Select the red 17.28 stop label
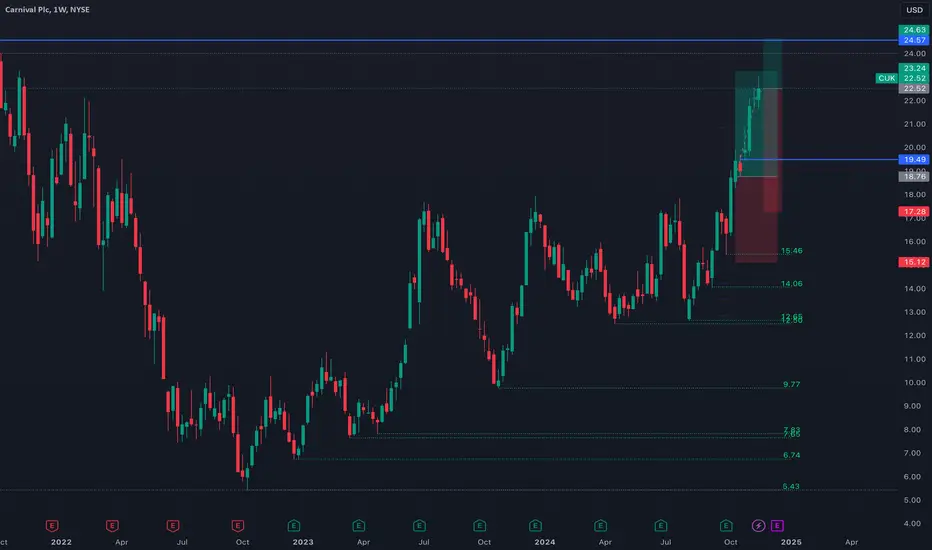 pos(914,212)
